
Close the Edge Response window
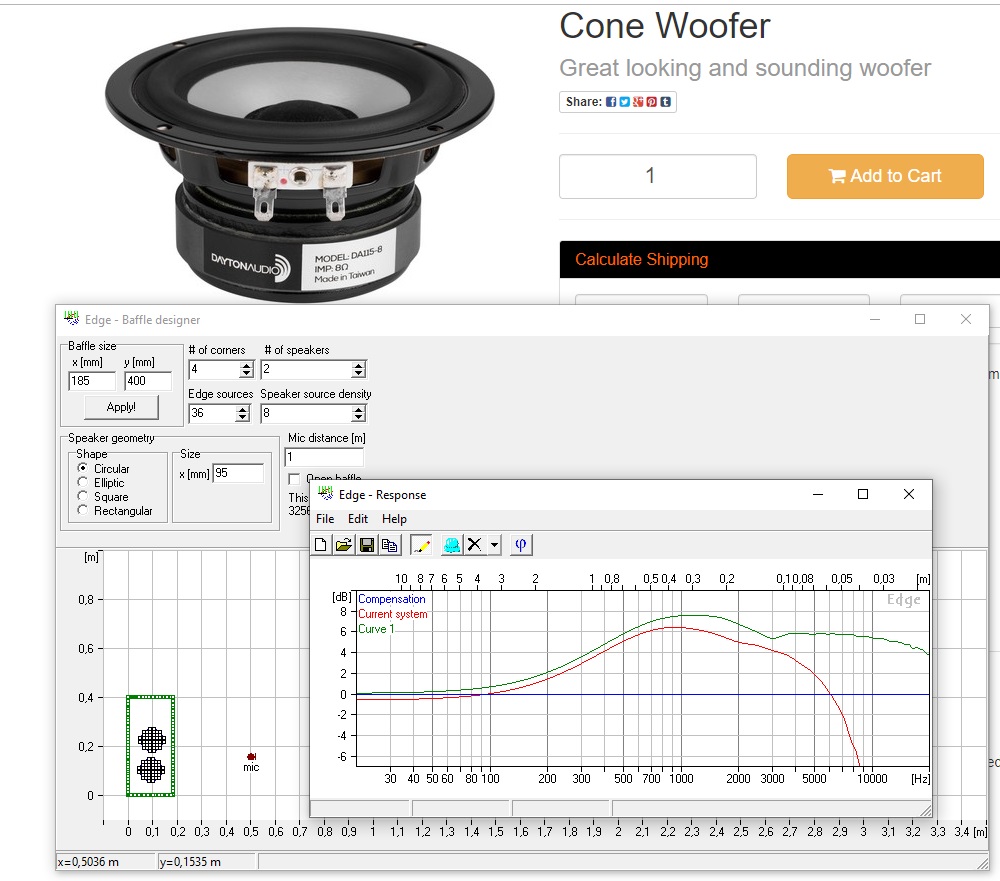click(909, 494)
